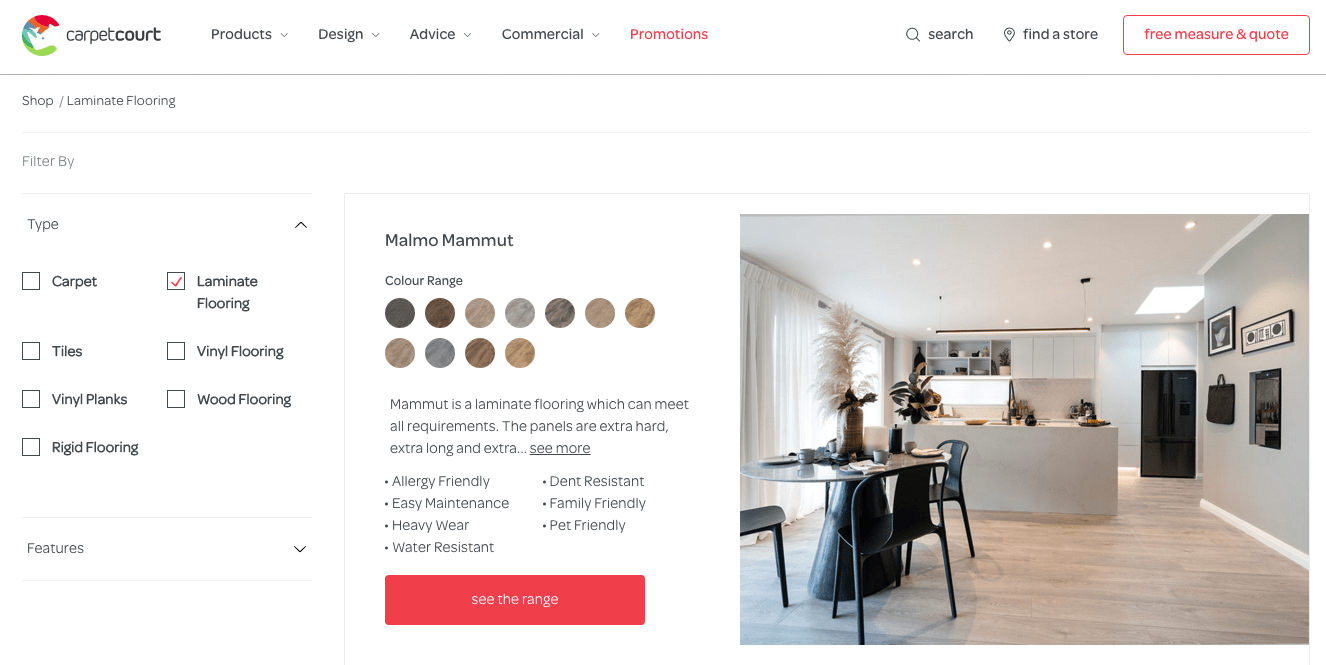
Task: Click the Carpet Court logo
Action: click(91, 35)
